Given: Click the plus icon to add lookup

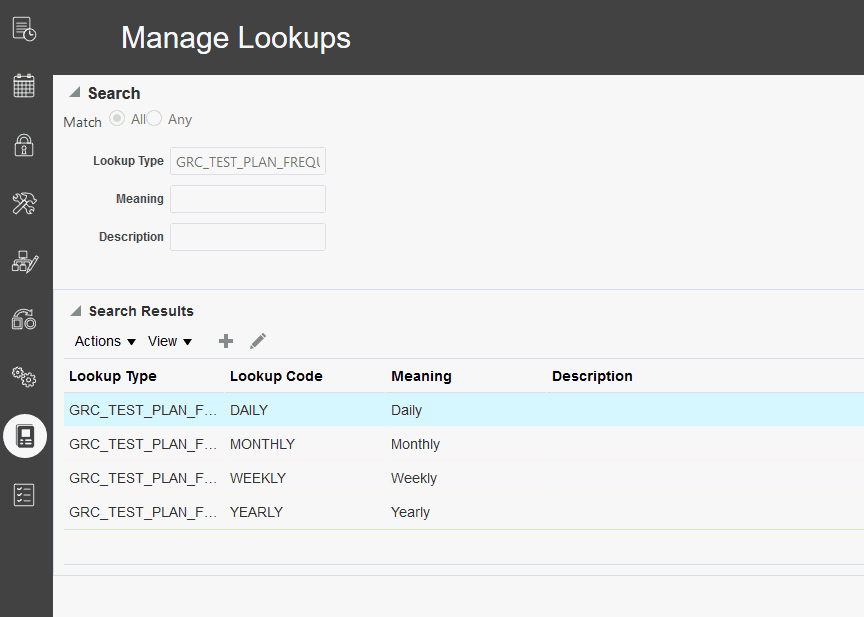Looking at the screenshot, I should click(226, 341).
